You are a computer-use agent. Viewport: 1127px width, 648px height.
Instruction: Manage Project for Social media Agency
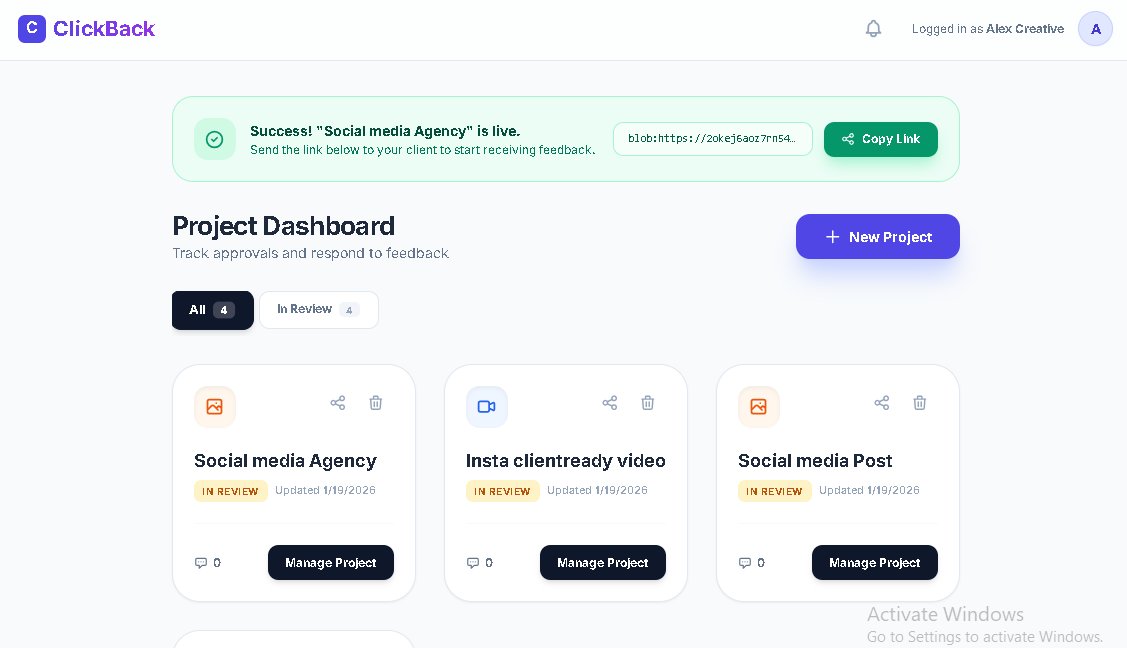point(331,563)
